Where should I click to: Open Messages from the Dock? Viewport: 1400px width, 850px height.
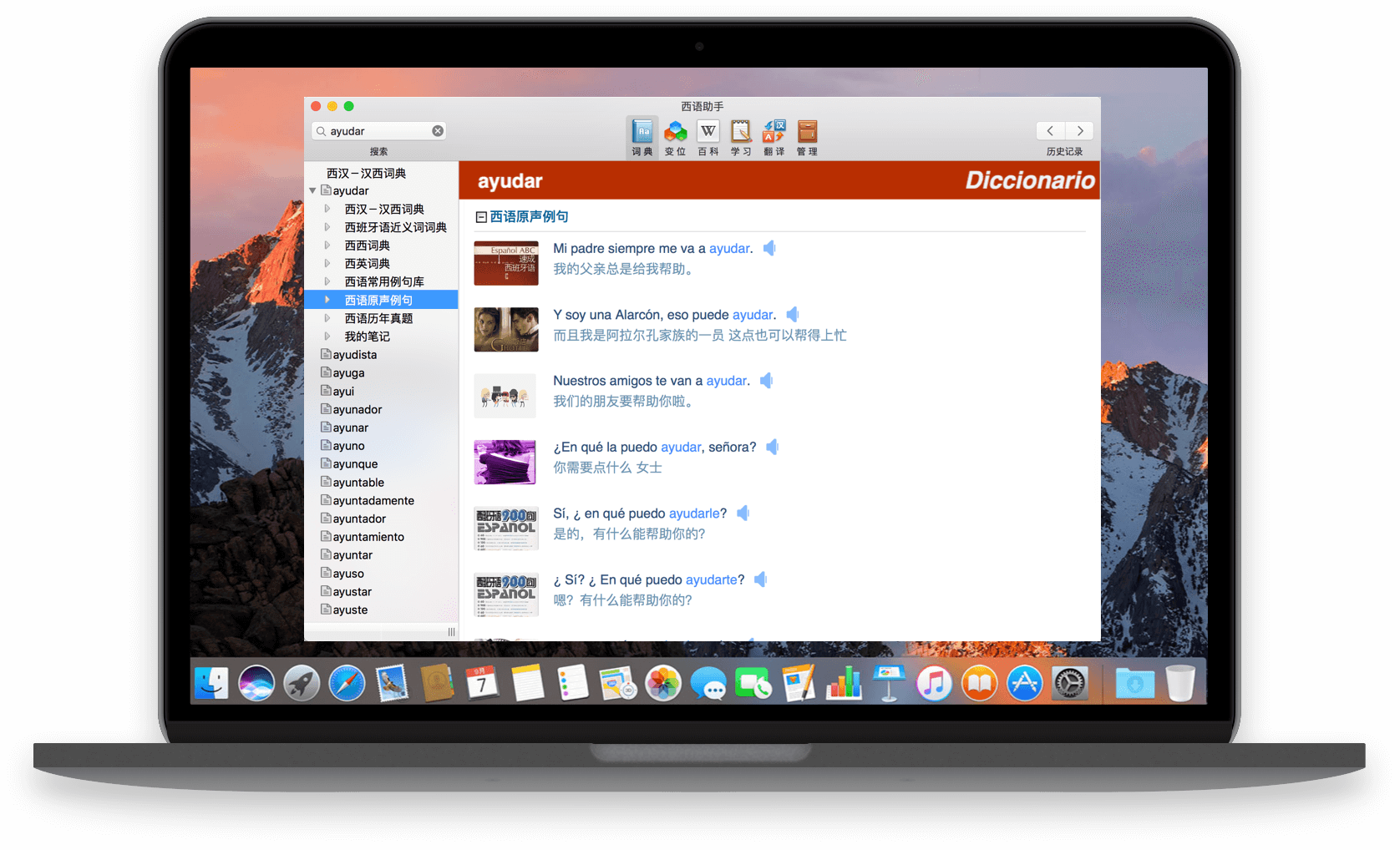point(708,683)
